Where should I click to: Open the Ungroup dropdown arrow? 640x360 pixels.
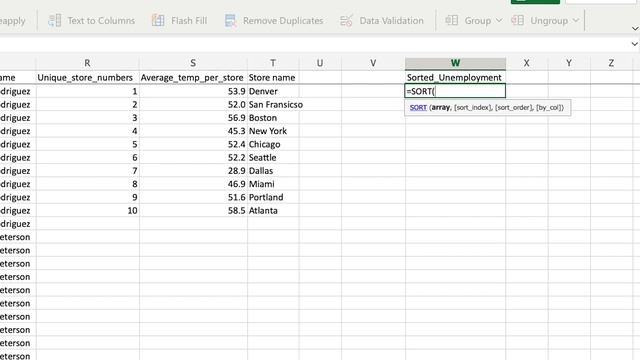[x=576, y=20]
